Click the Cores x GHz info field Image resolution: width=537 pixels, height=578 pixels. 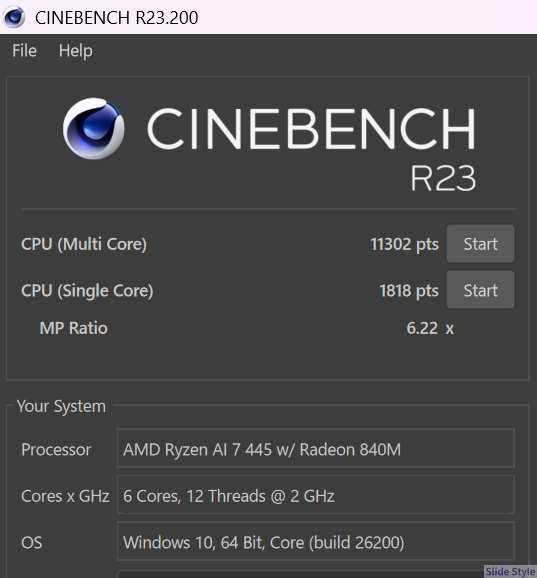(x=315, y=495)
